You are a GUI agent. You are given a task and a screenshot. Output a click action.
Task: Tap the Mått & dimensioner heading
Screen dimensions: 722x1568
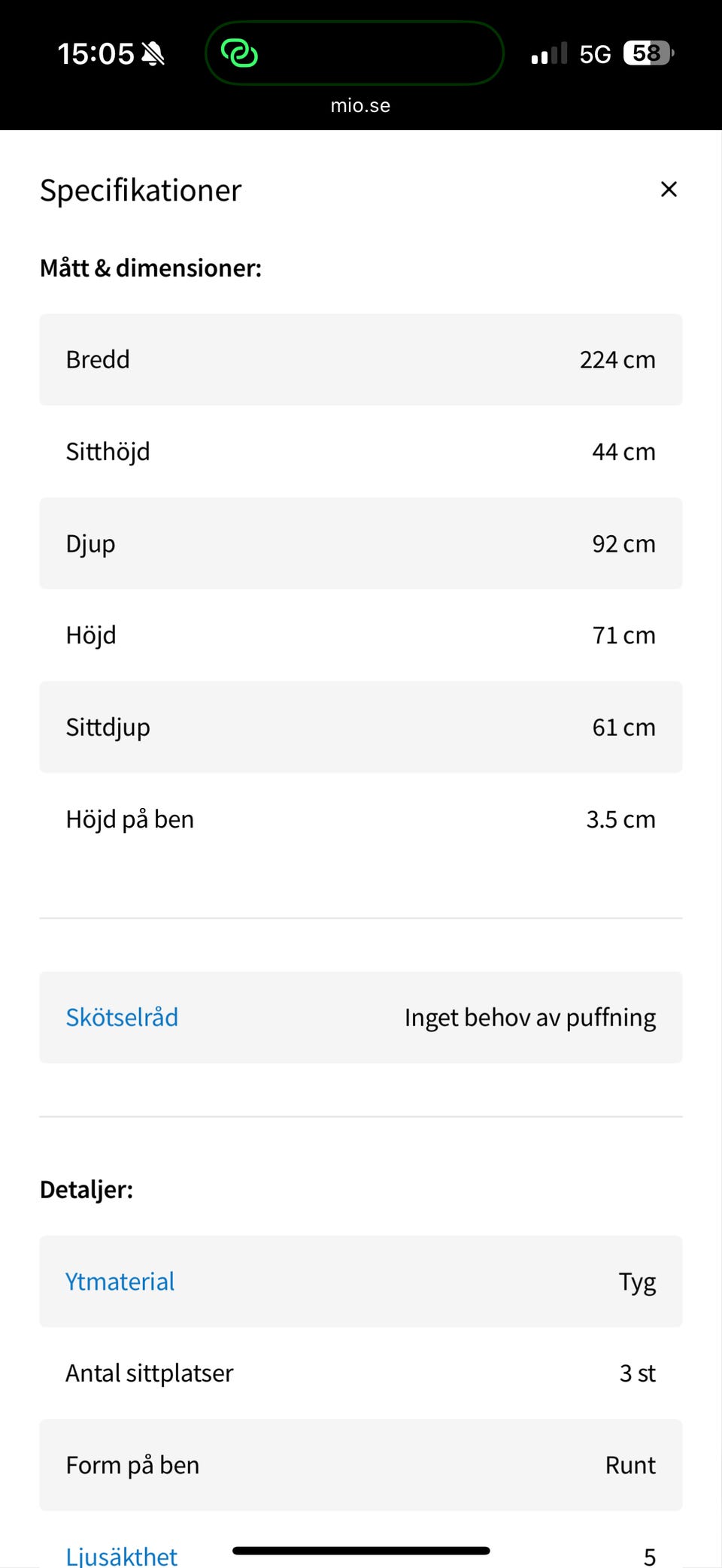(150, 268)
